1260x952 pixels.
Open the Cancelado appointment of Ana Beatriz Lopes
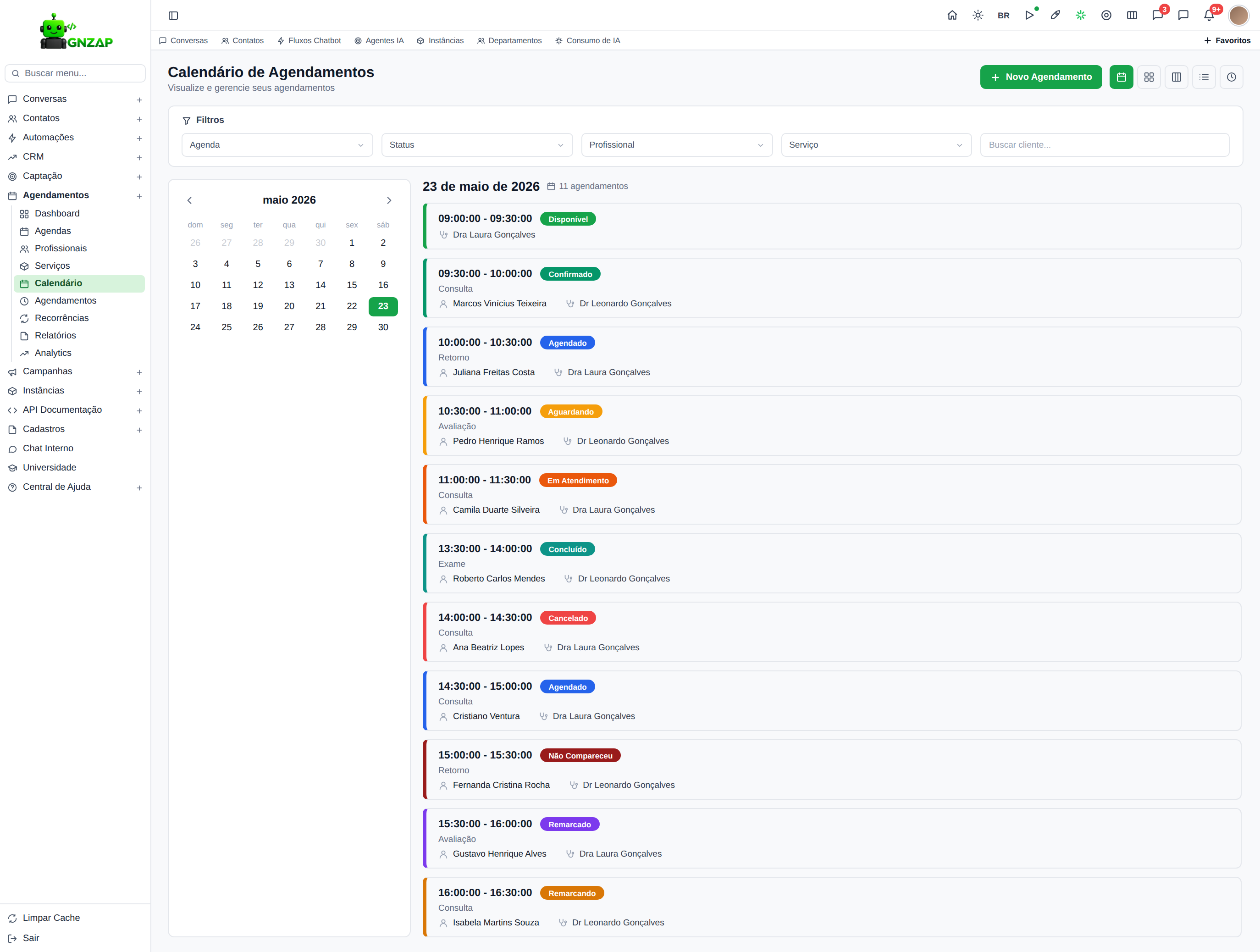tap(832, 632)
